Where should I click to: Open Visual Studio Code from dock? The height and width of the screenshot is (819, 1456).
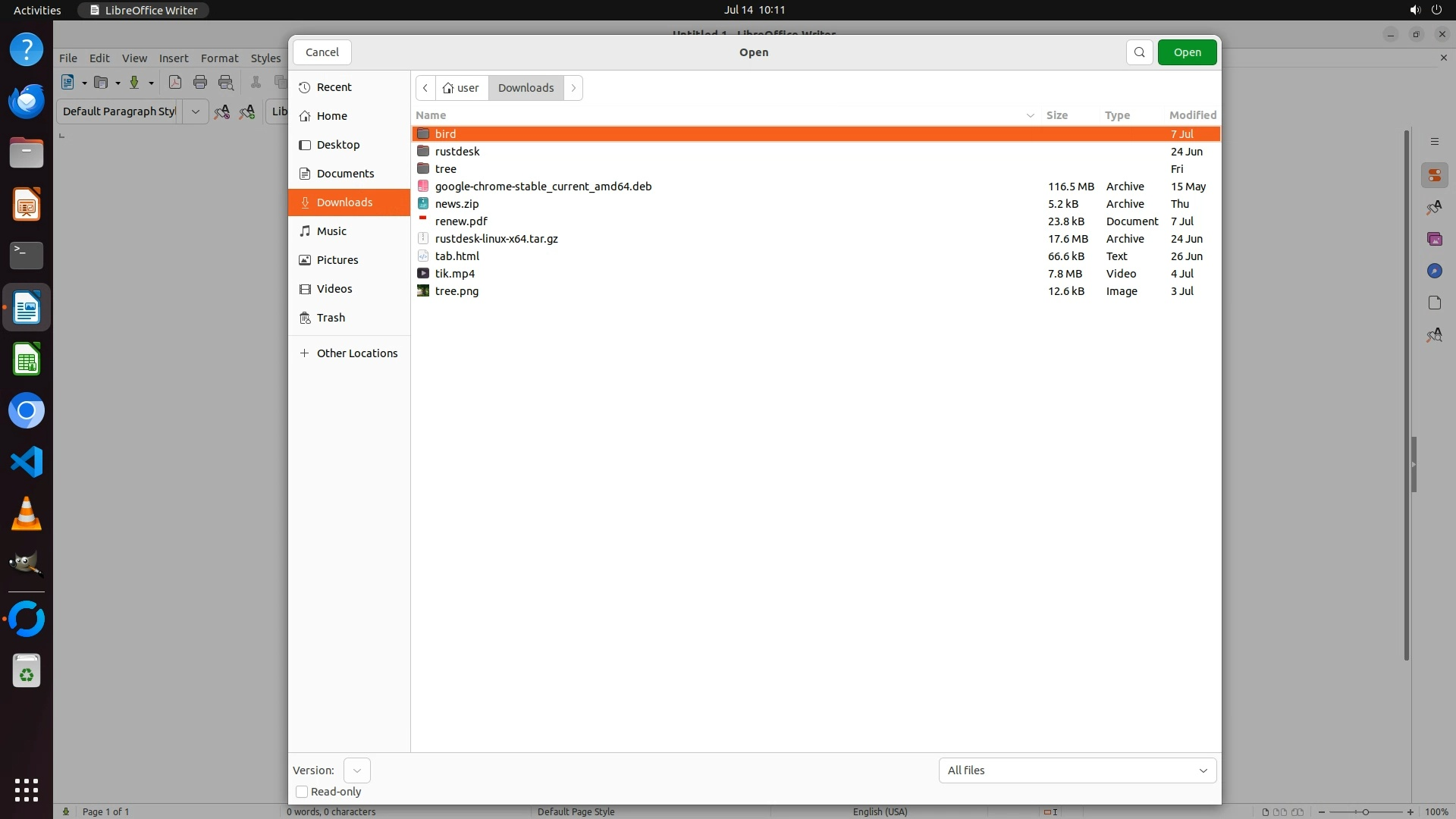click(27, 462)
